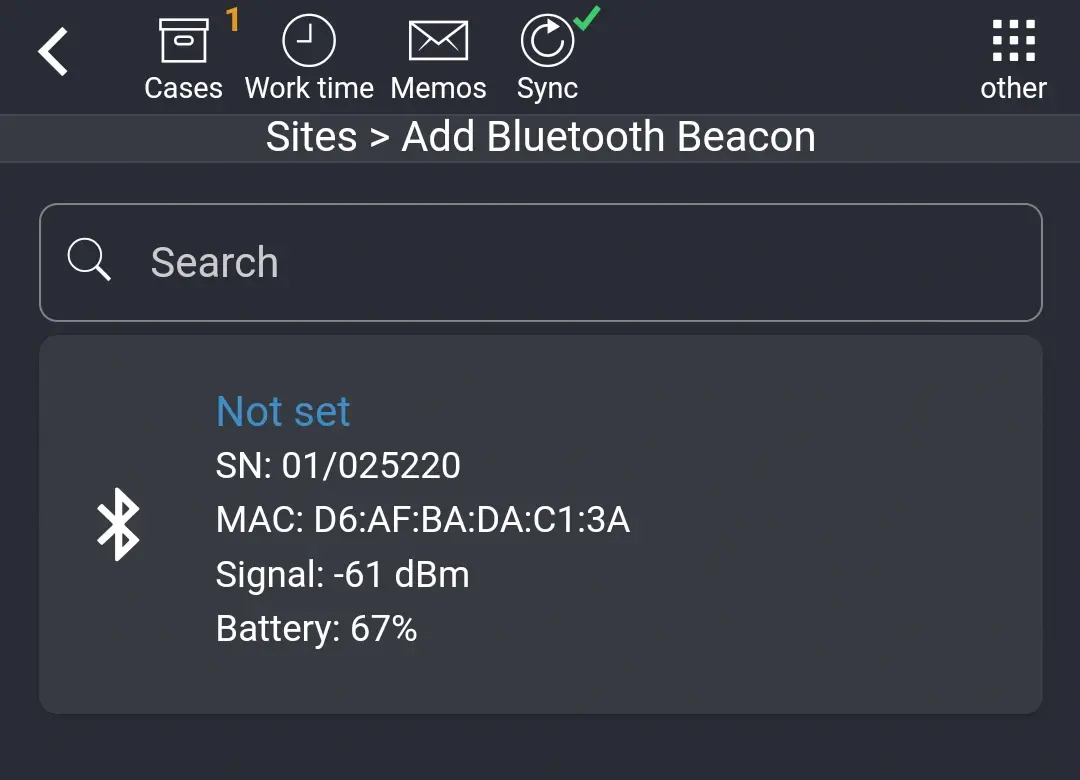Click the green checkmark on Sync
Image resolution: width=1080 pixels, height=780 pixels.
coord(586,16)
